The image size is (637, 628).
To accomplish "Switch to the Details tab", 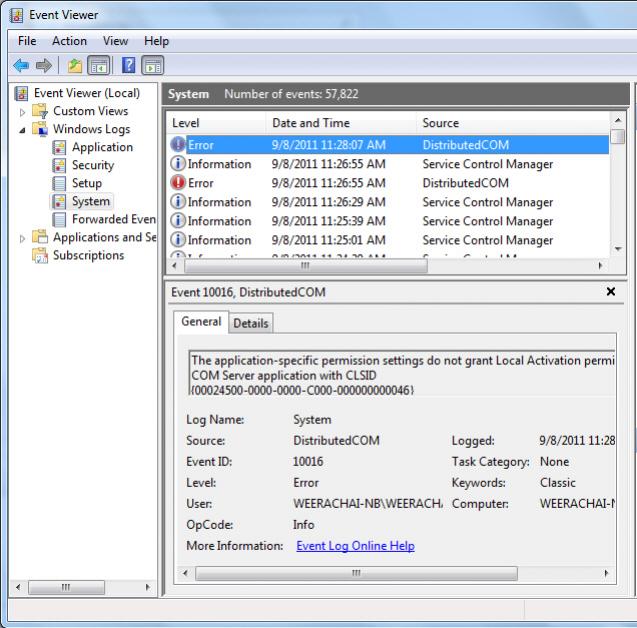I will (252, 323).
